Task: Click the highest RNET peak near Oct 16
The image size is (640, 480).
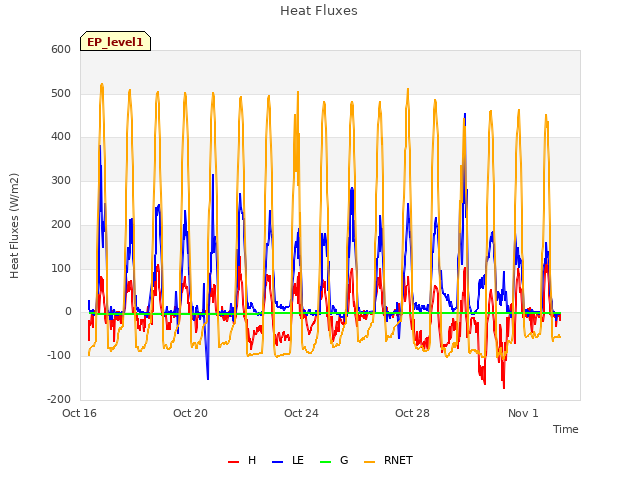Action: (x=102, y=84)
